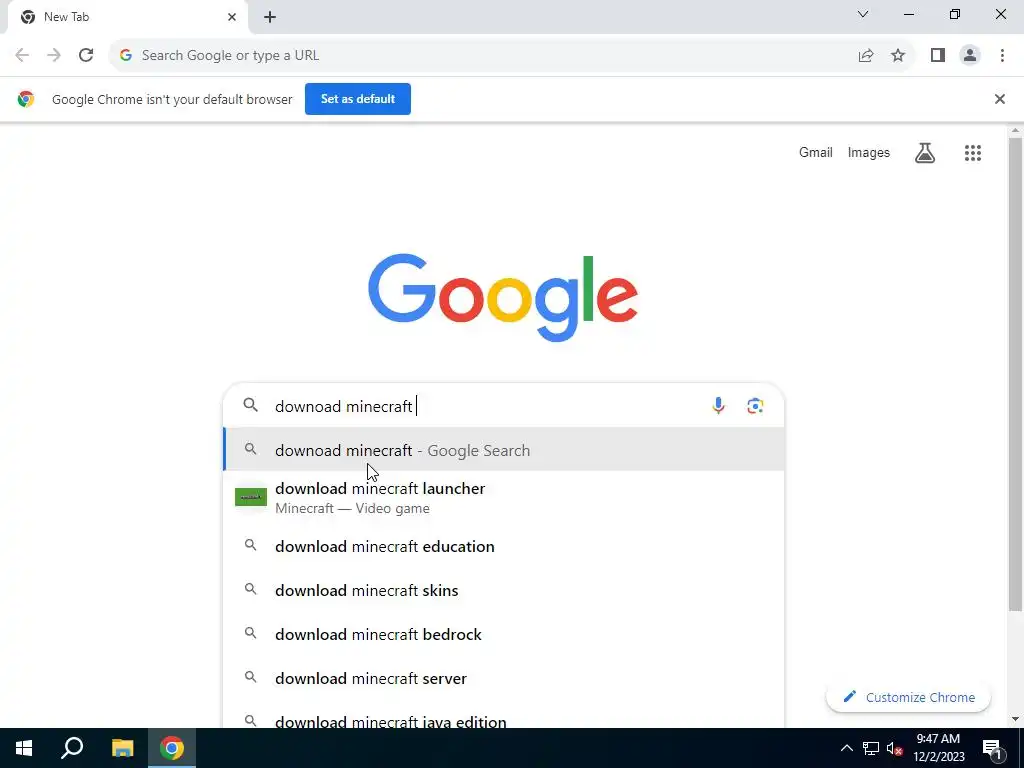Screen dimensions: 1024x768
Task: Click the Set as default button
Action: pos(358,99)
